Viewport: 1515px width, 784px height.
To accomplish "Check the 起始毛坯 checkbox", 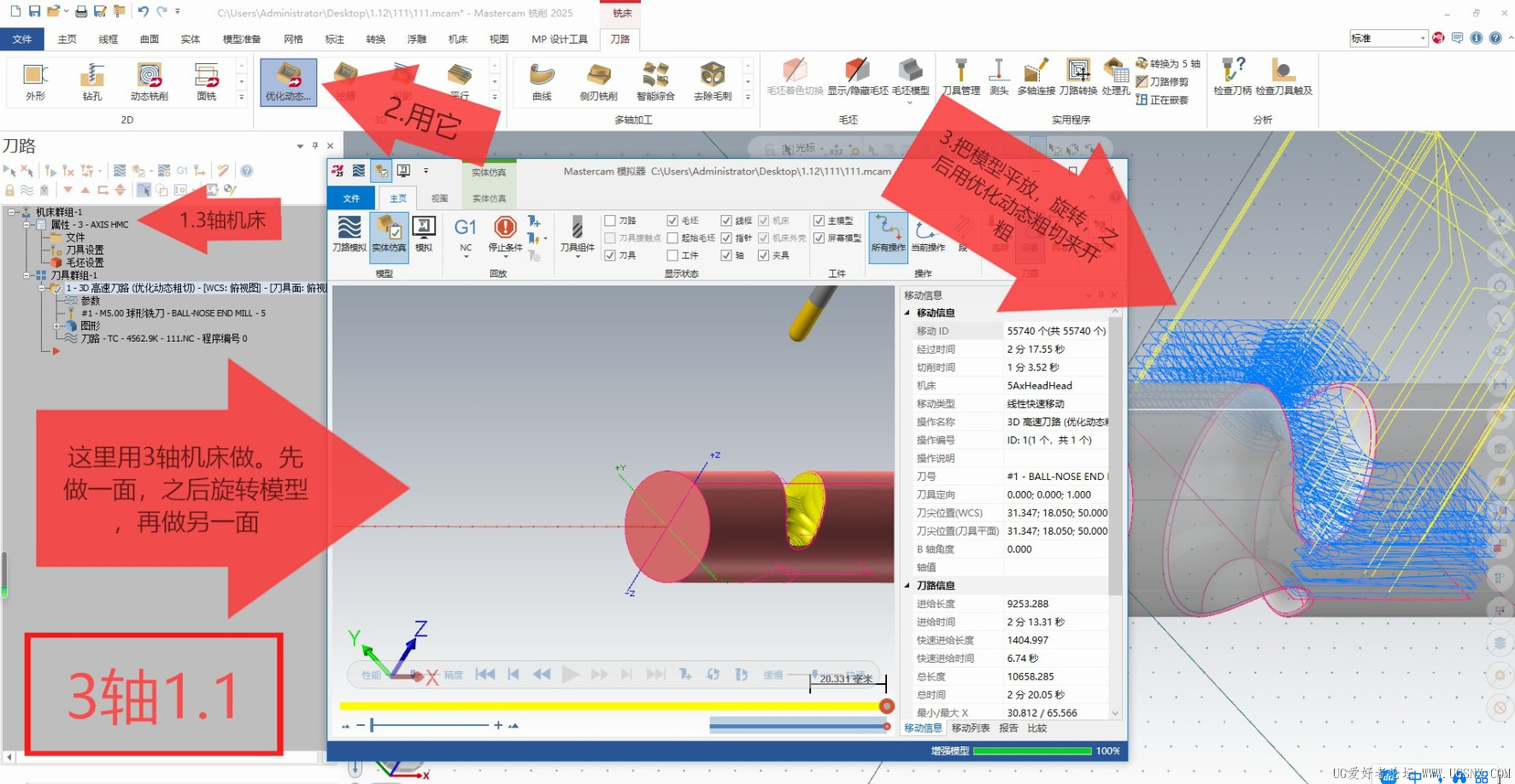I will [x=672, y=238].
